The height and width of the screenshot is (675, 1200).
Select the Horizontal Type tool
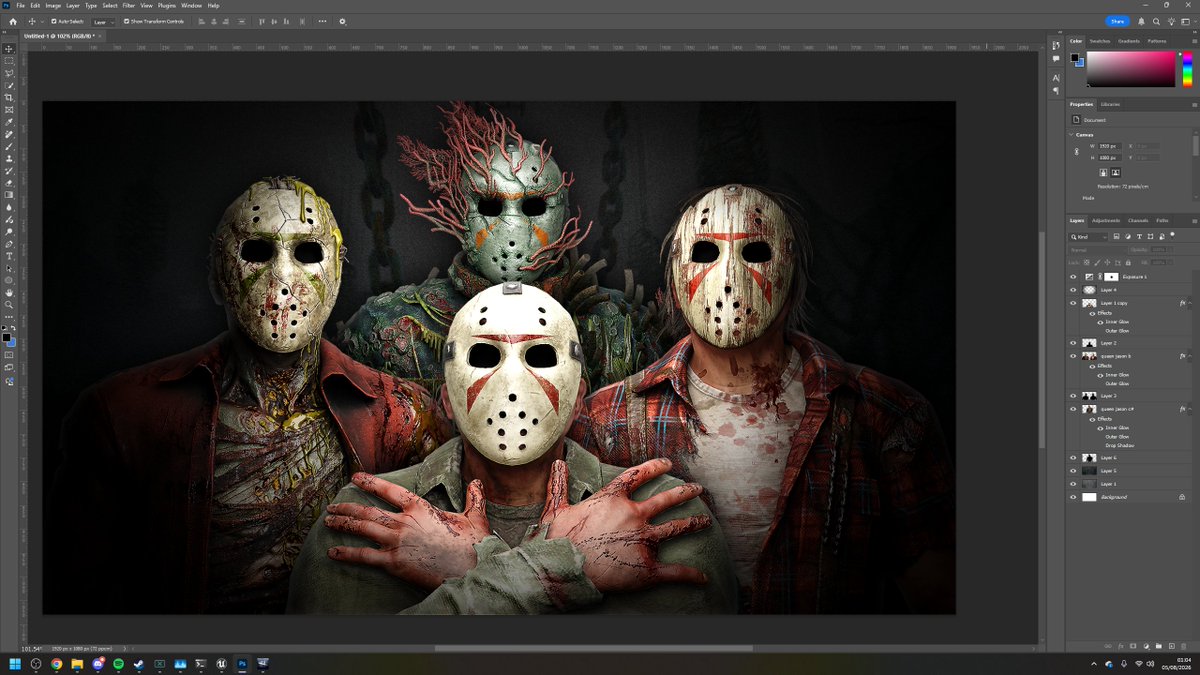[x=9, y=256]
